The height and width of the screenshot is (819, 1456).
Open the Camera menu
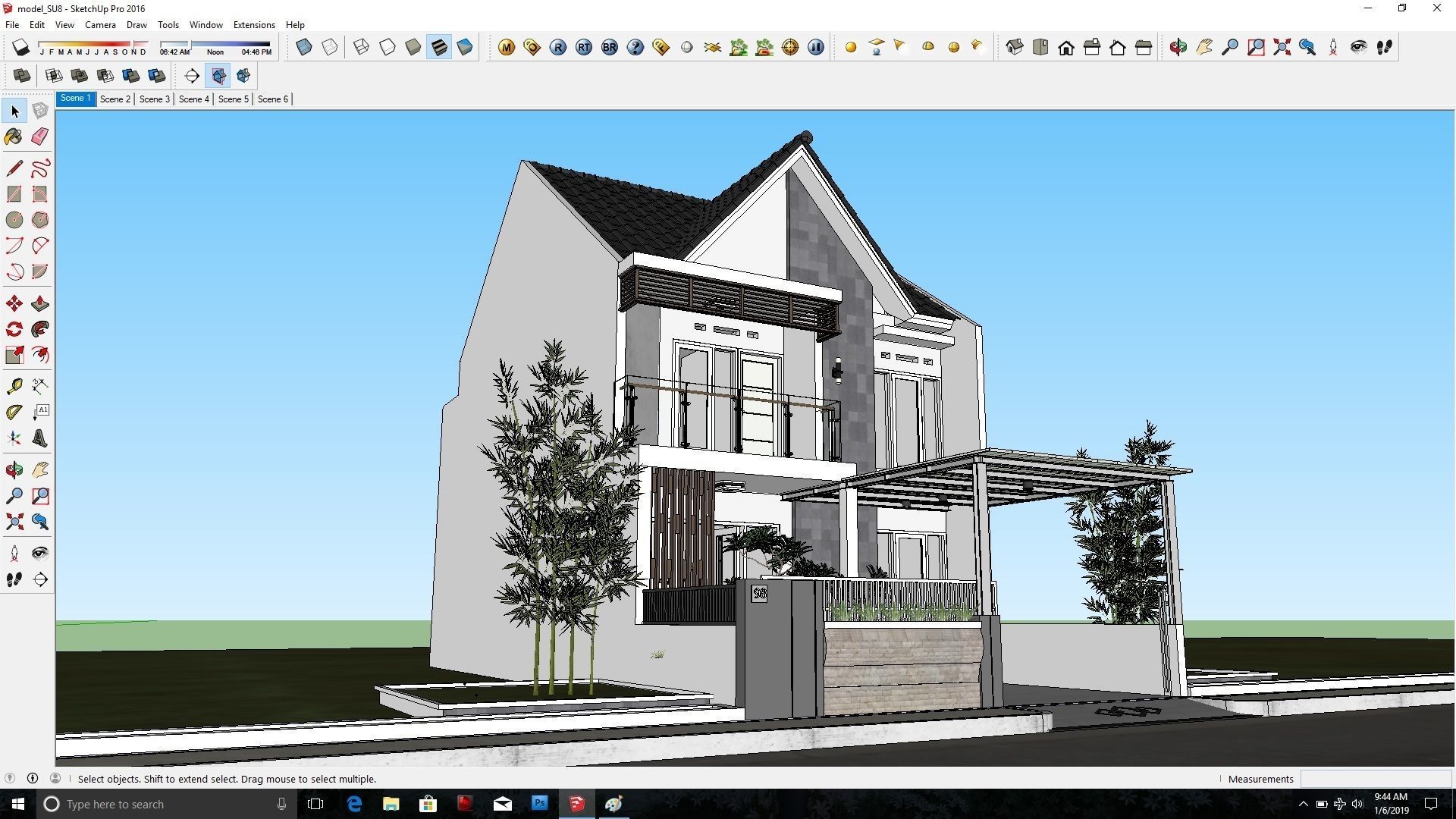(x=100, y=24)
